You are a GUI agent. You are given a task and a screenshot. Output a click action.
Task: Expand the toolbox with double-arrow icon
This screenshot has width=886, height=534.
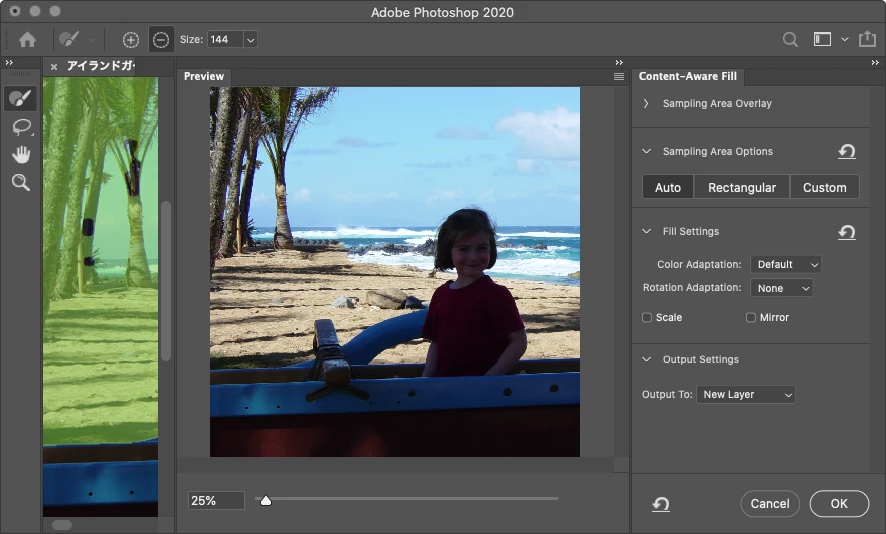pyautogui.click(x=9, y=63)
